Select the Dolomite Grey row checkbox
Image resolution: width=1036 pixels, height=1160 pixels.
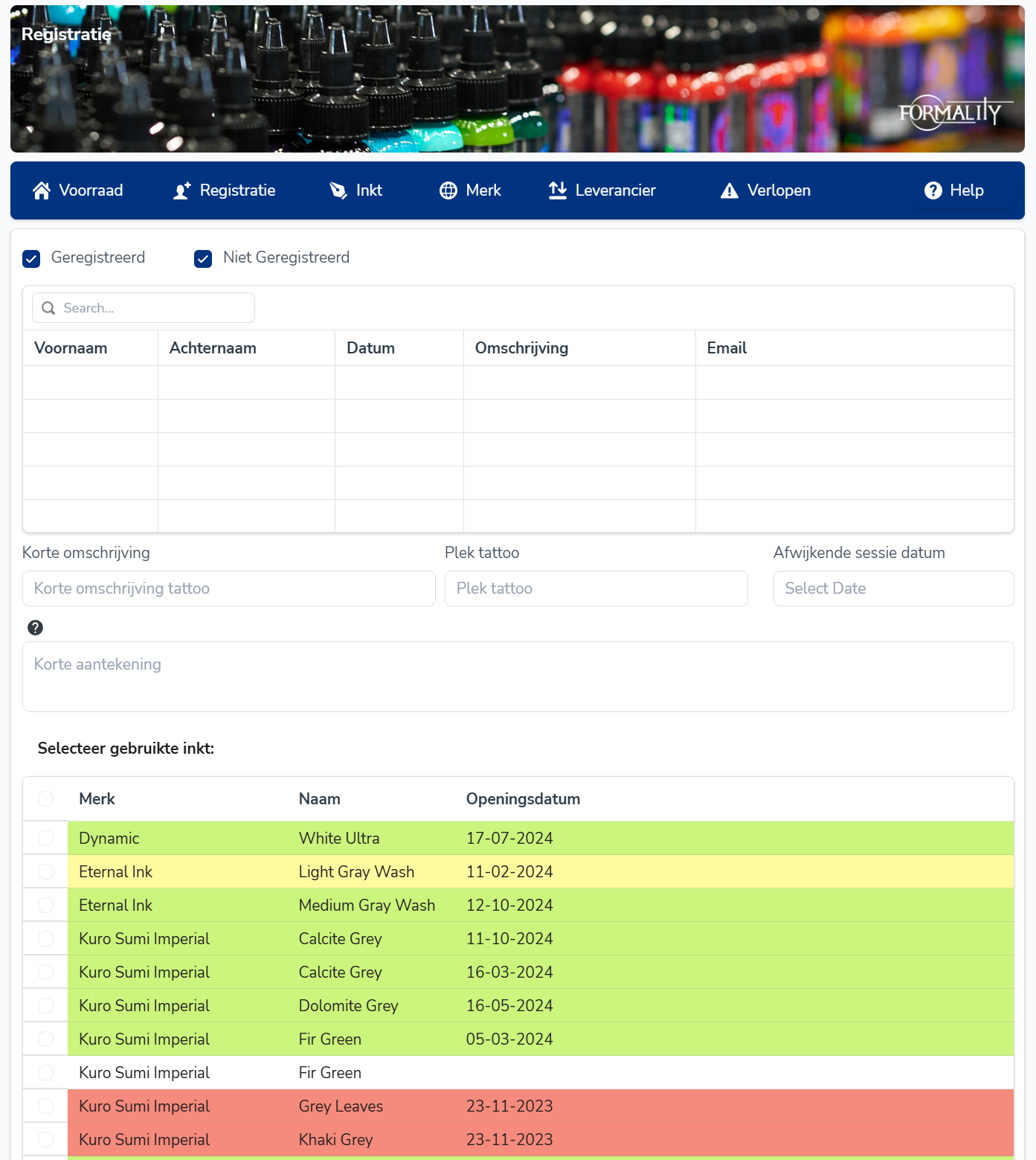[46, 1005]
